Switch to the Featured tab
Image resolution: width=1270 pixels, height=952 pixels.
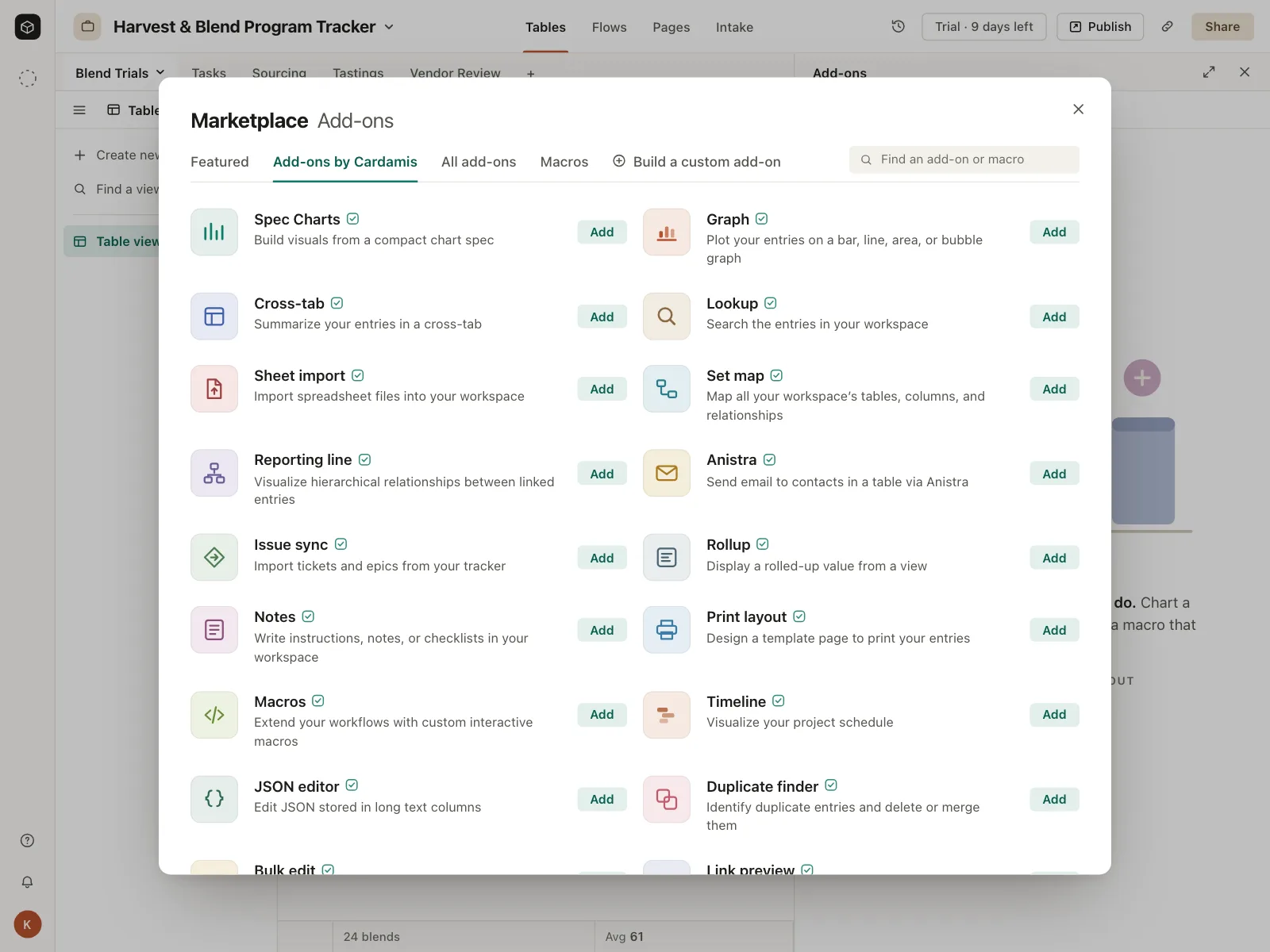(220, 162)
